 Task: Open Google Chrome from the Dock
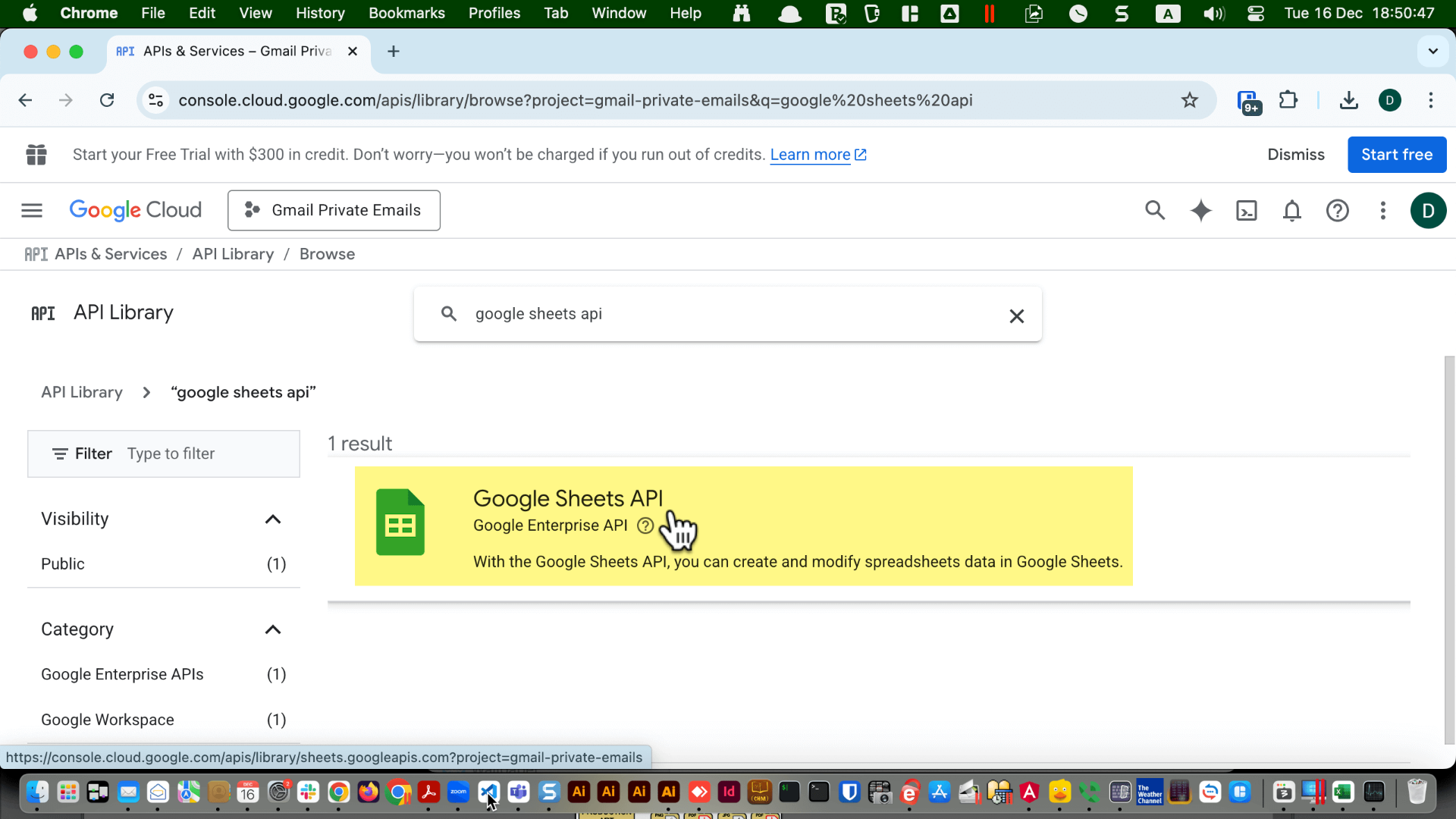[339, 792]
